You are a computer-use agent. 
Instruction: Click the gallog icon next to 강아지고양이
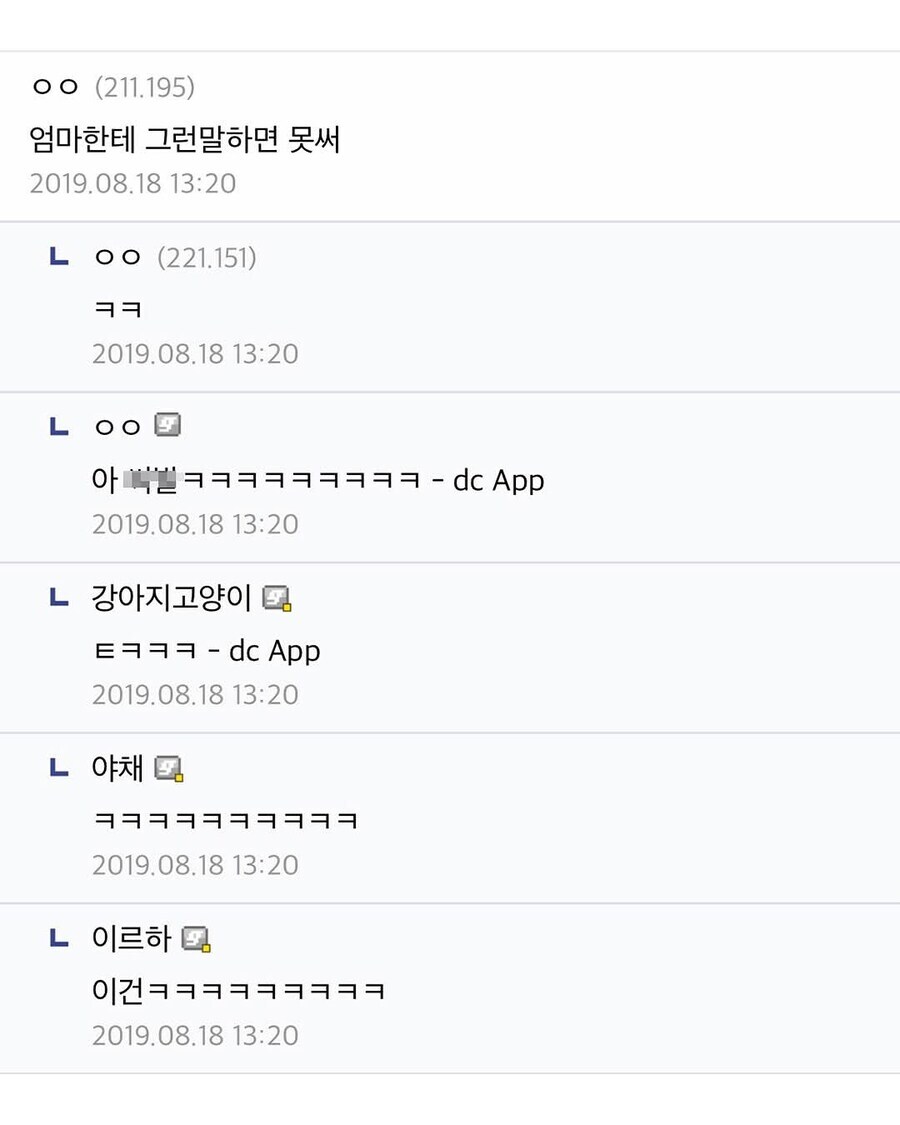tap(276, 599)
